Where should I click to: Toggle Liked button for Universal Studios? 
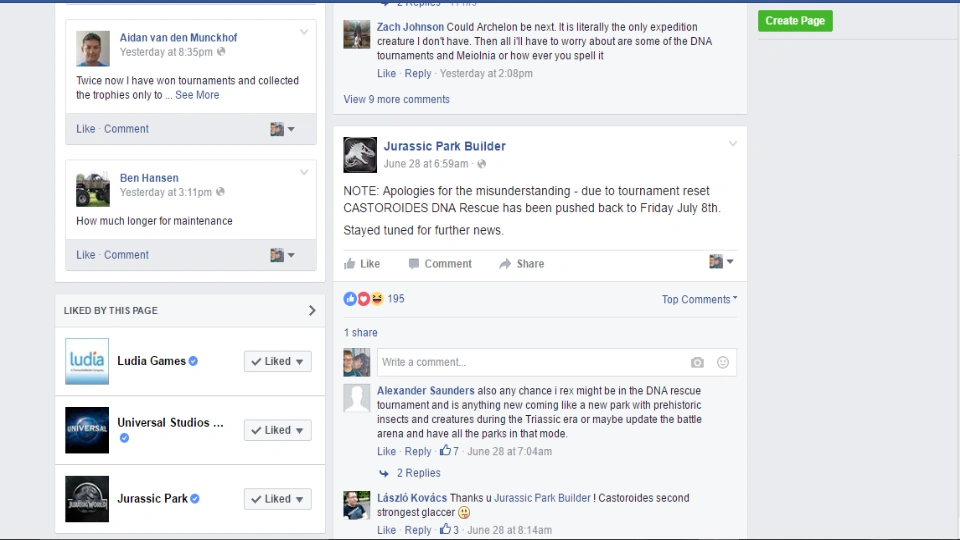(277, 430)
